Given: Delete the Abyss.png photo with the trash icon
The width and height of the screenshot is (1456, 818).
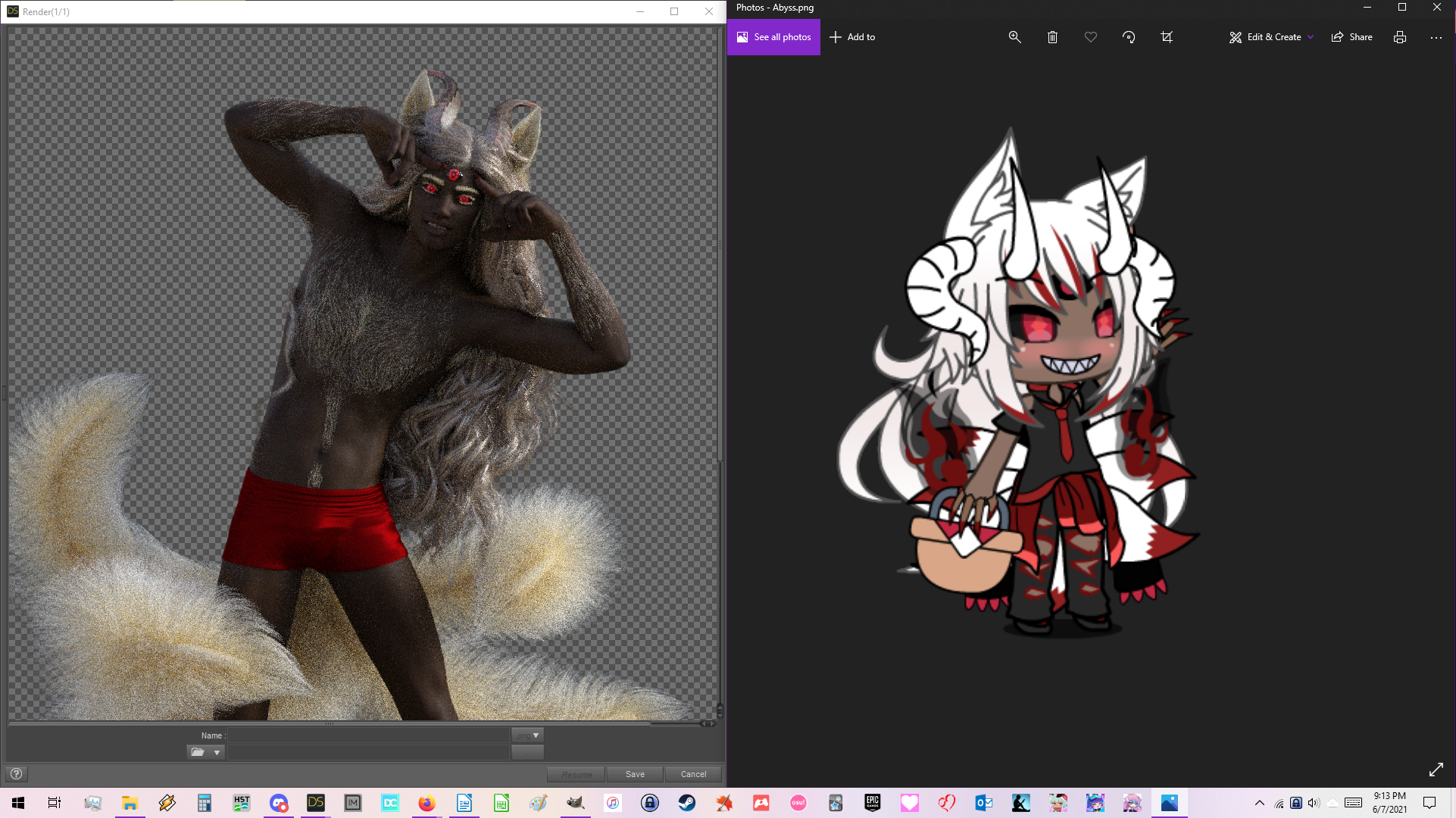Looking at the screenshot, I should (x=1052, y=37).
